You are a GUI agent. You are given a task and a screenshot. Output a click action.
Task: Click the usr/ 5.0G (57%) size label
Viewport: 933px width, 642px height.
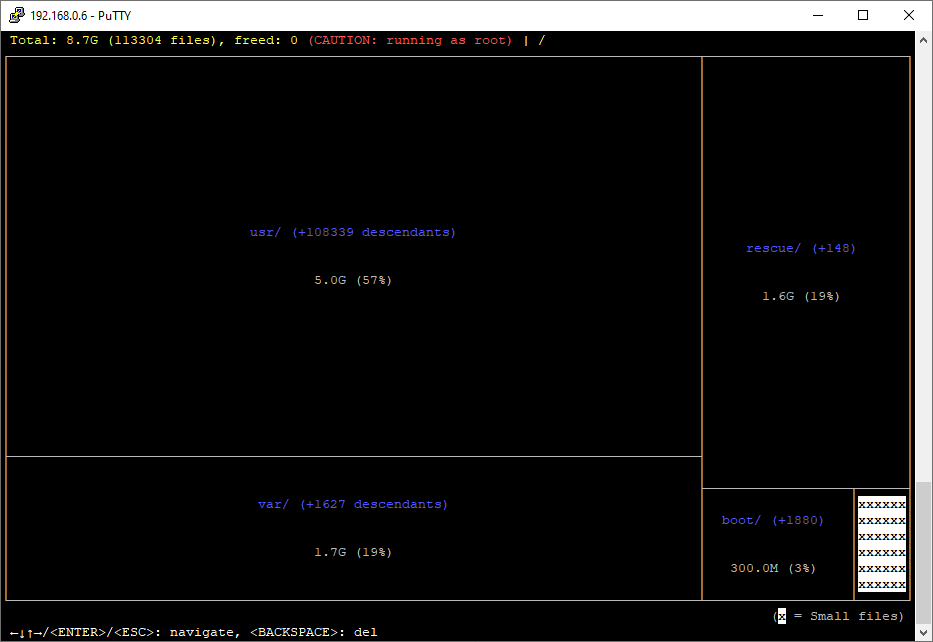click(352, 280)
